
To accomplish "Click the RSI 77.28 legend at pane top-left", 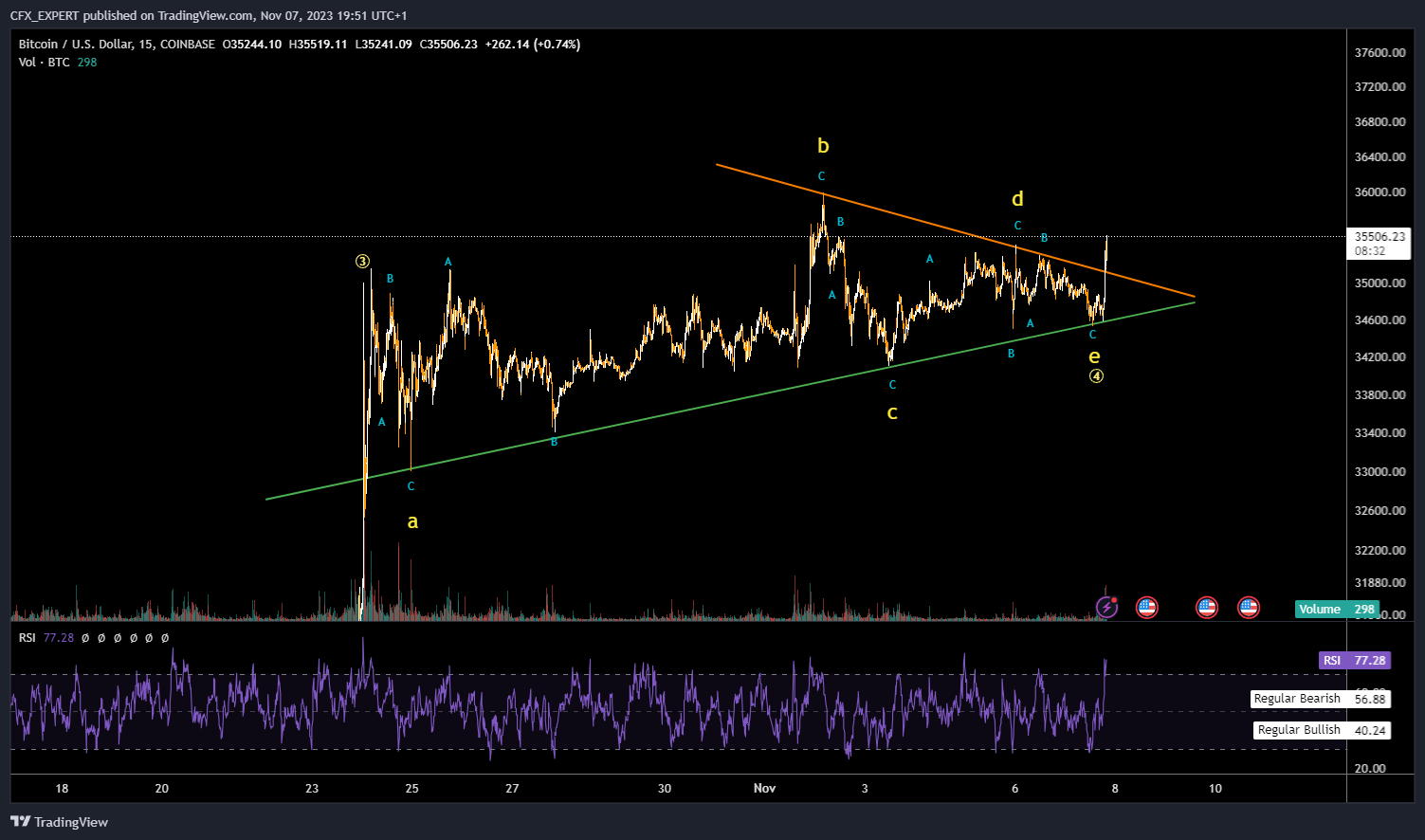I will click(46, 638).
